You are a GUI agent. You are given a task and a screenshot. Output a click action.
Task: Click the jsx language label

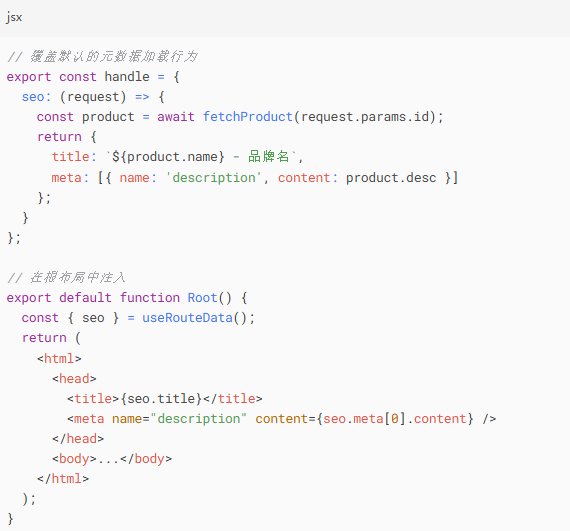coord(14,17)
